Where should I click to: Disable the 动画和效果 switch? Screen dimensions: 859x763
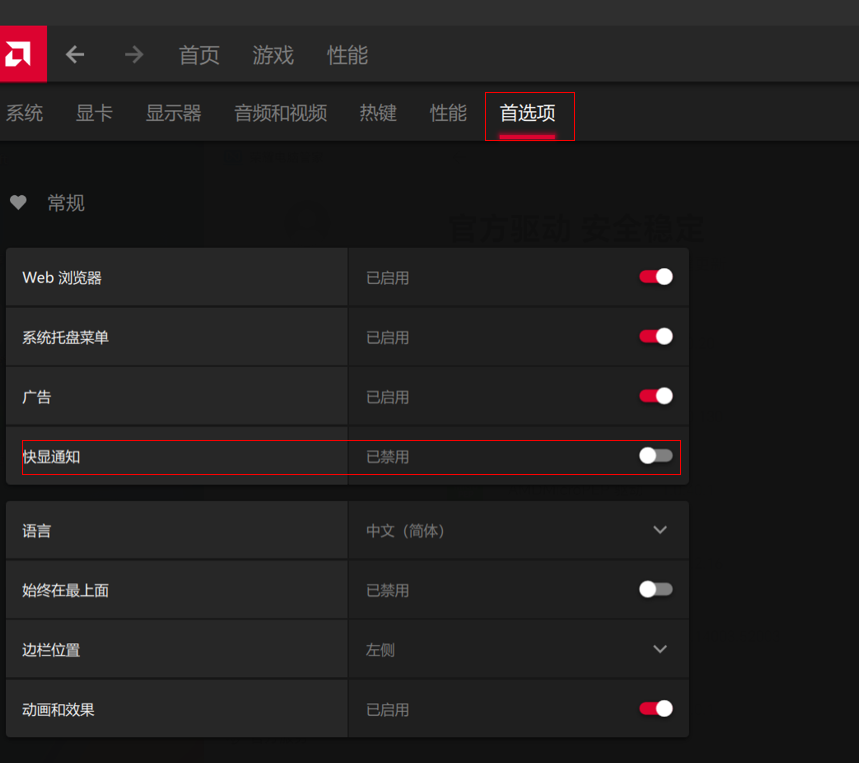pyautogui.click(x=656, y=709)
